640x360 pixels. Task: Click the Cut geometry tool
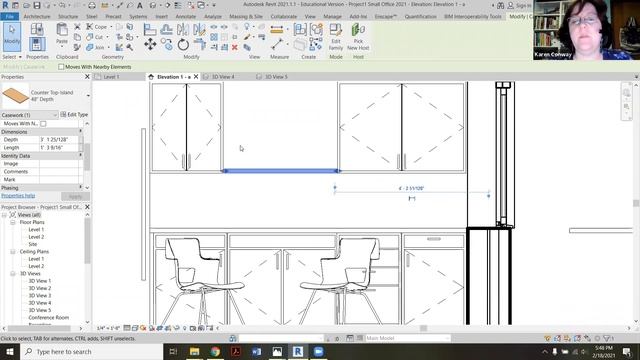coord(95,37)
